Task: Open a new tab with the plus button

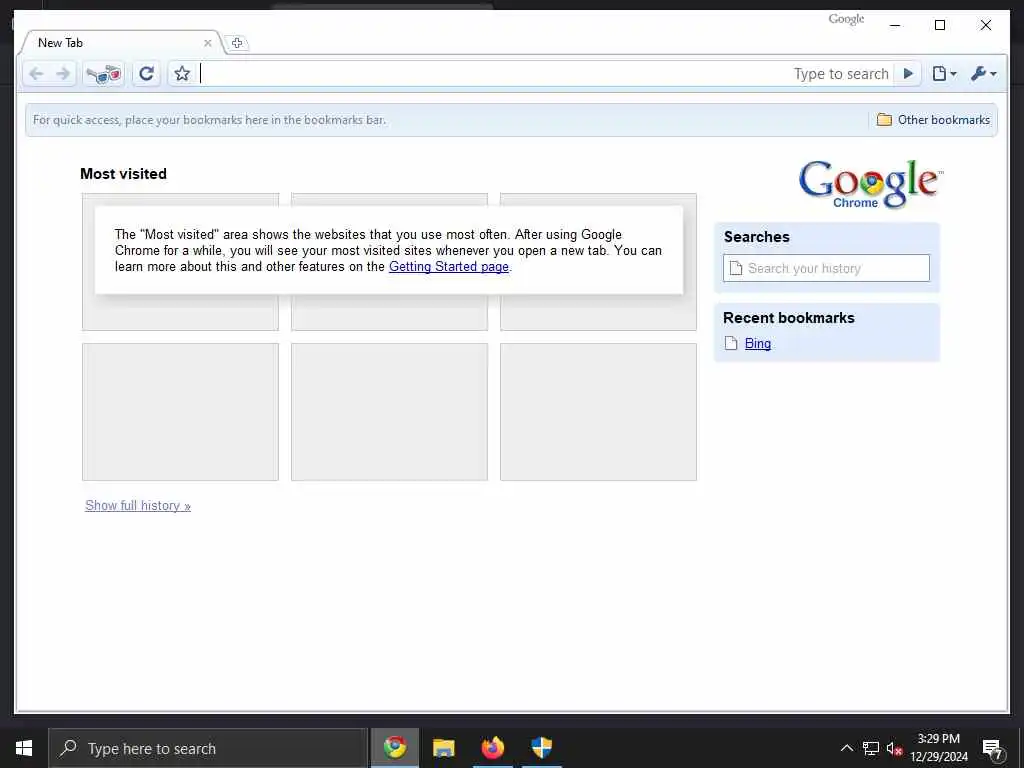Action: (x=237, y=43)
